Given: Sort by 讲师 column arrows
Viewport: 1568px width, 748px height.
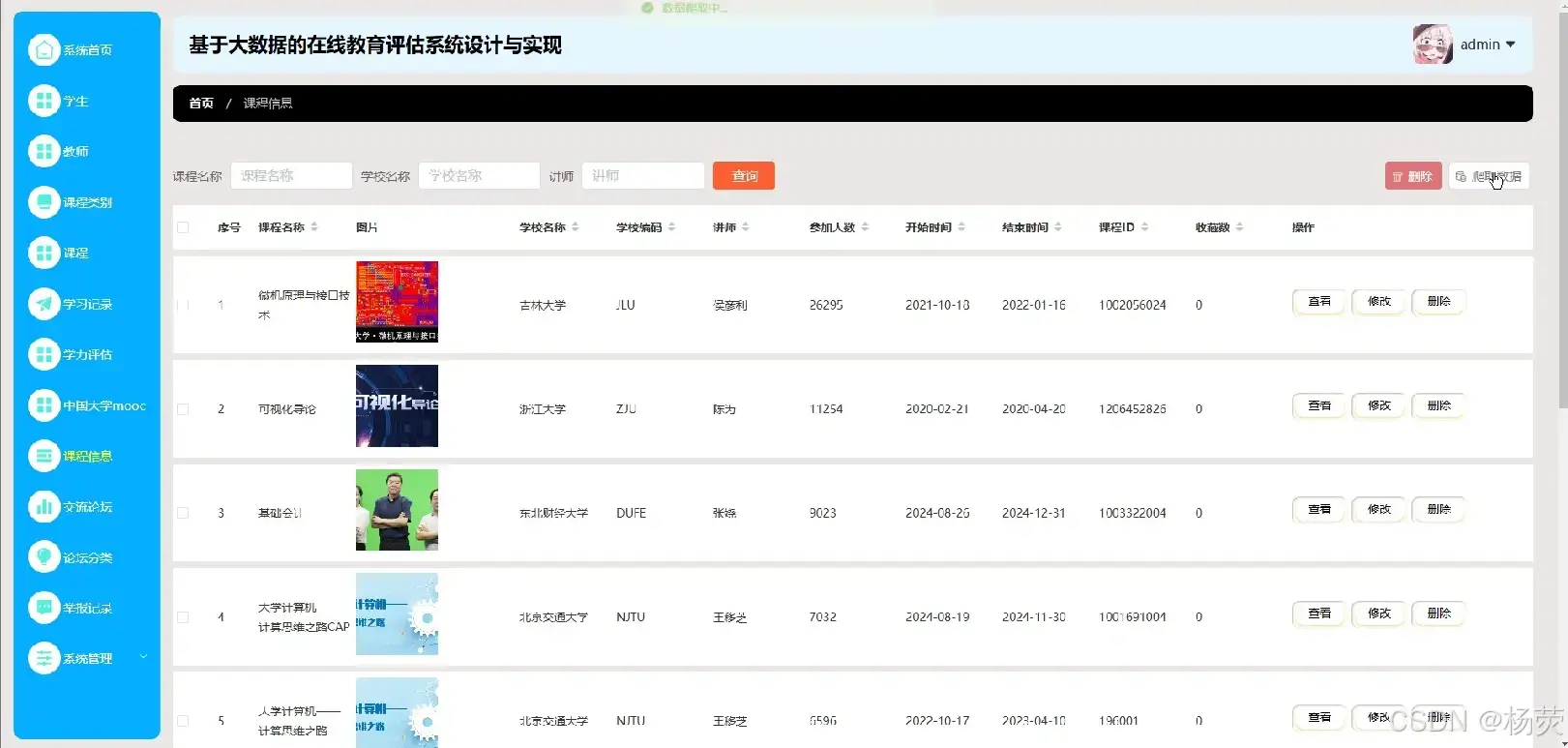Looking at the screenshot, I should click(x=746, y=227).
